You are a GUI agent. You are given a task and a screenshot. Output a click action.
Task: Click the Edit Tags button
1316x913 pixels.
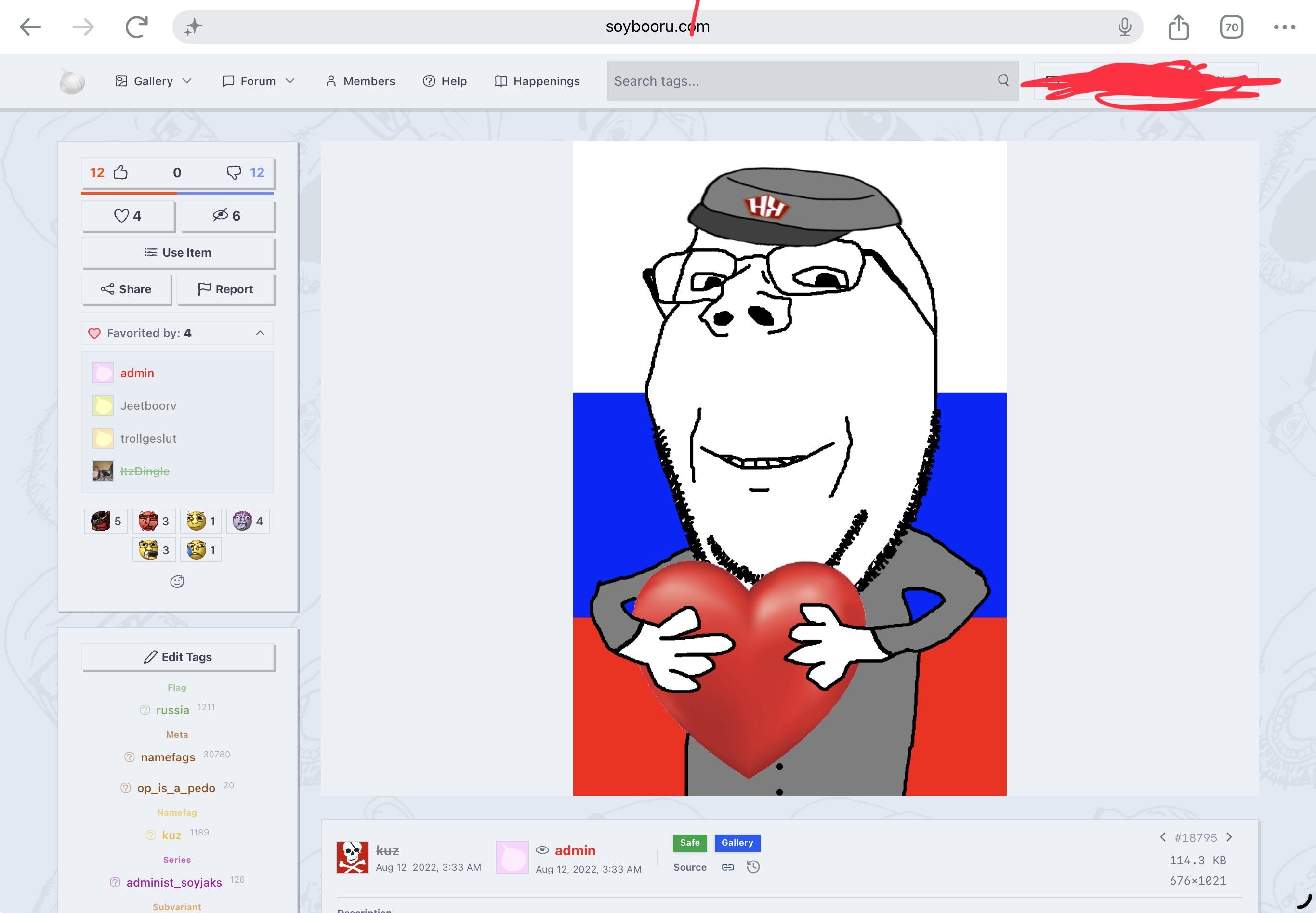pos(178,657)
